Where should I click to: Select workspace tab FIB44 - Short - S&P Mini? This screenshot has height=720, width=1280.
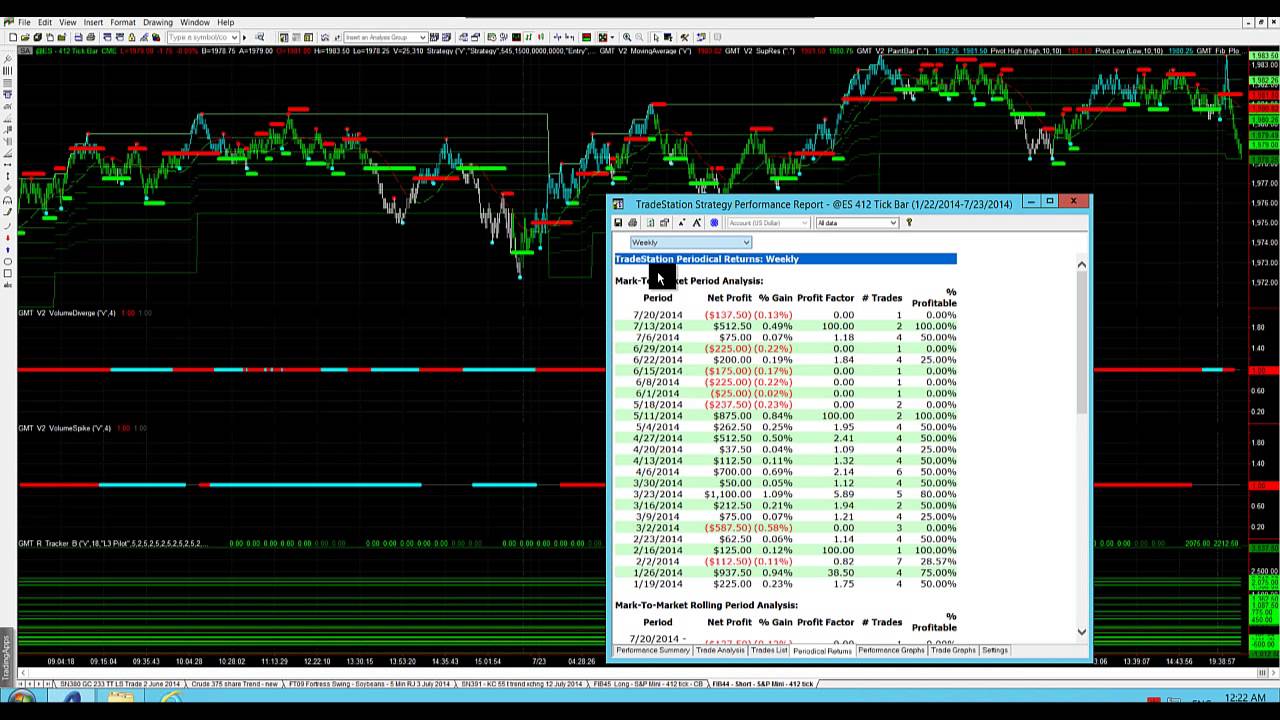click(x=762, y=684)
